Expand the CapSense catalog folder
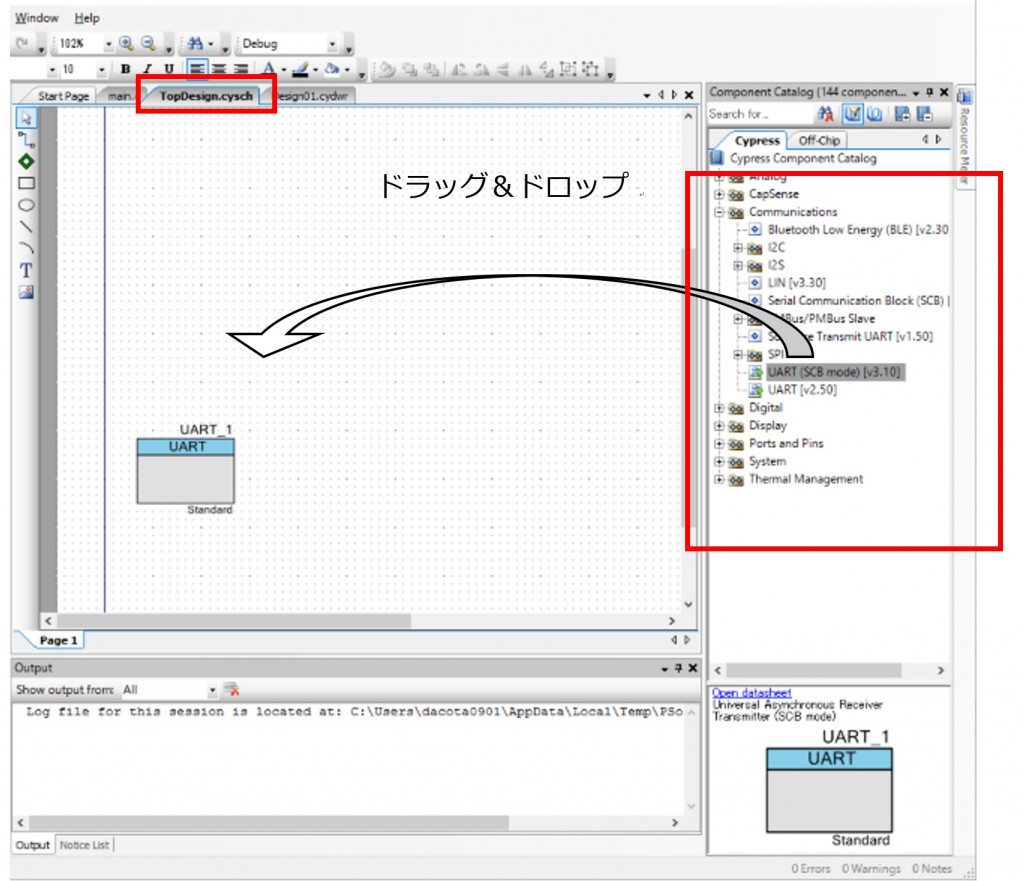The width and height of the screenshot is (1024, 881). point(719,194)
